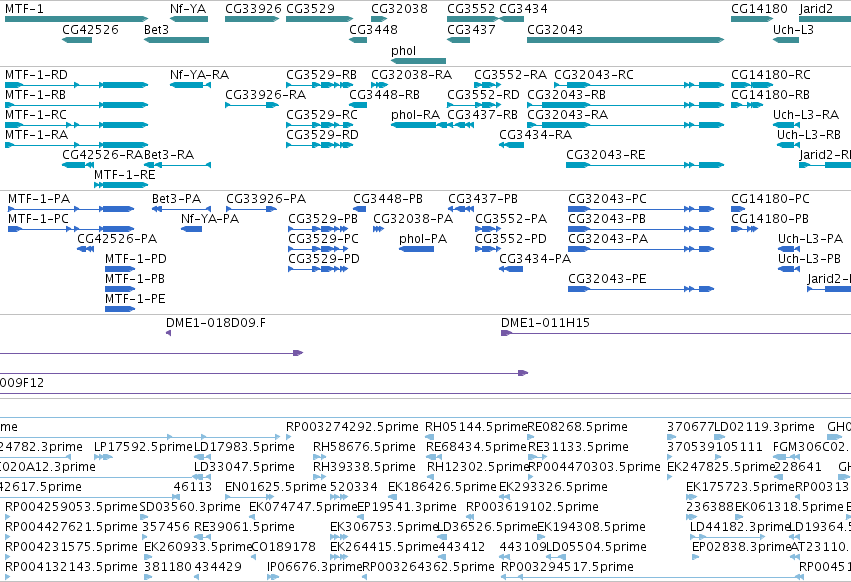Click EST label RE39061.5prime
Viewport: 851px width, 582px height.
click(x=244, y=527)
